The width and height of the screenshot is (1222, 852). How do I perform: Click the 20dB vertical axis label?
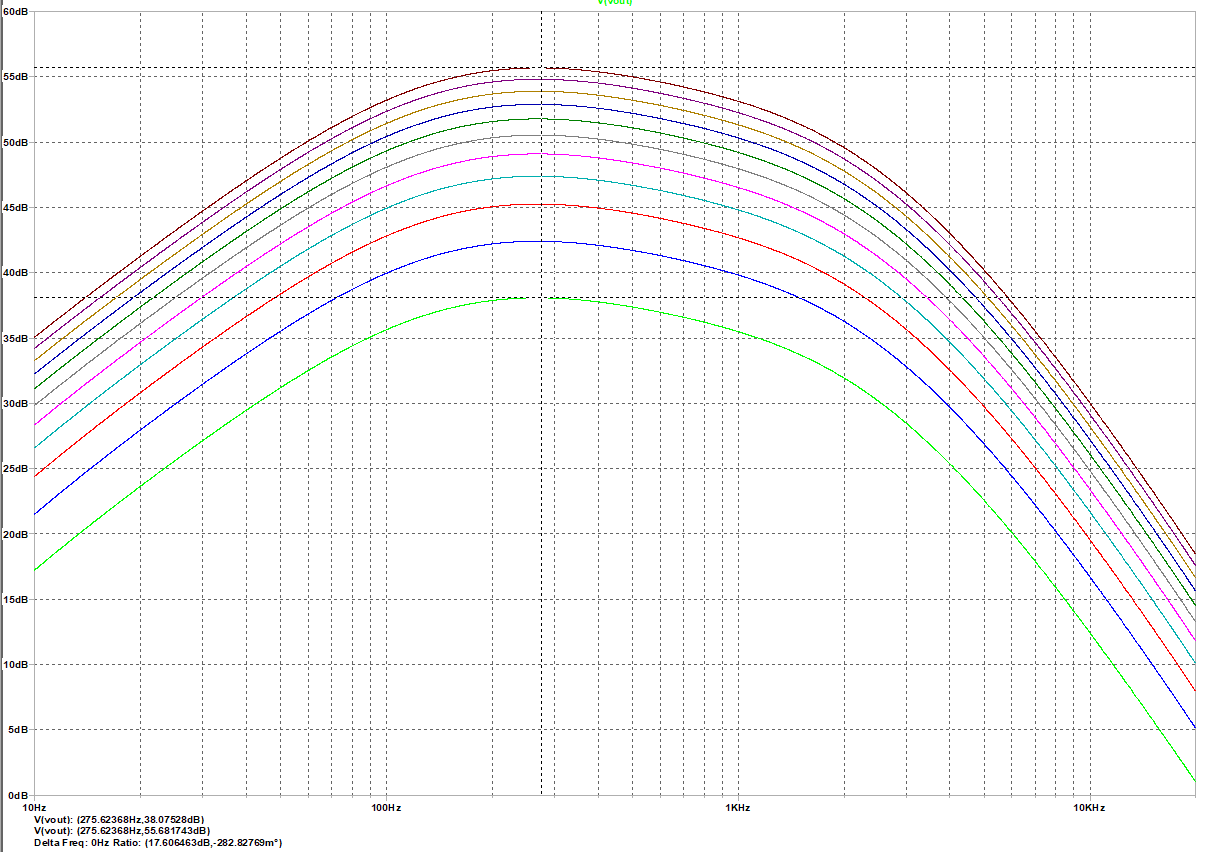tap(16, 533)
